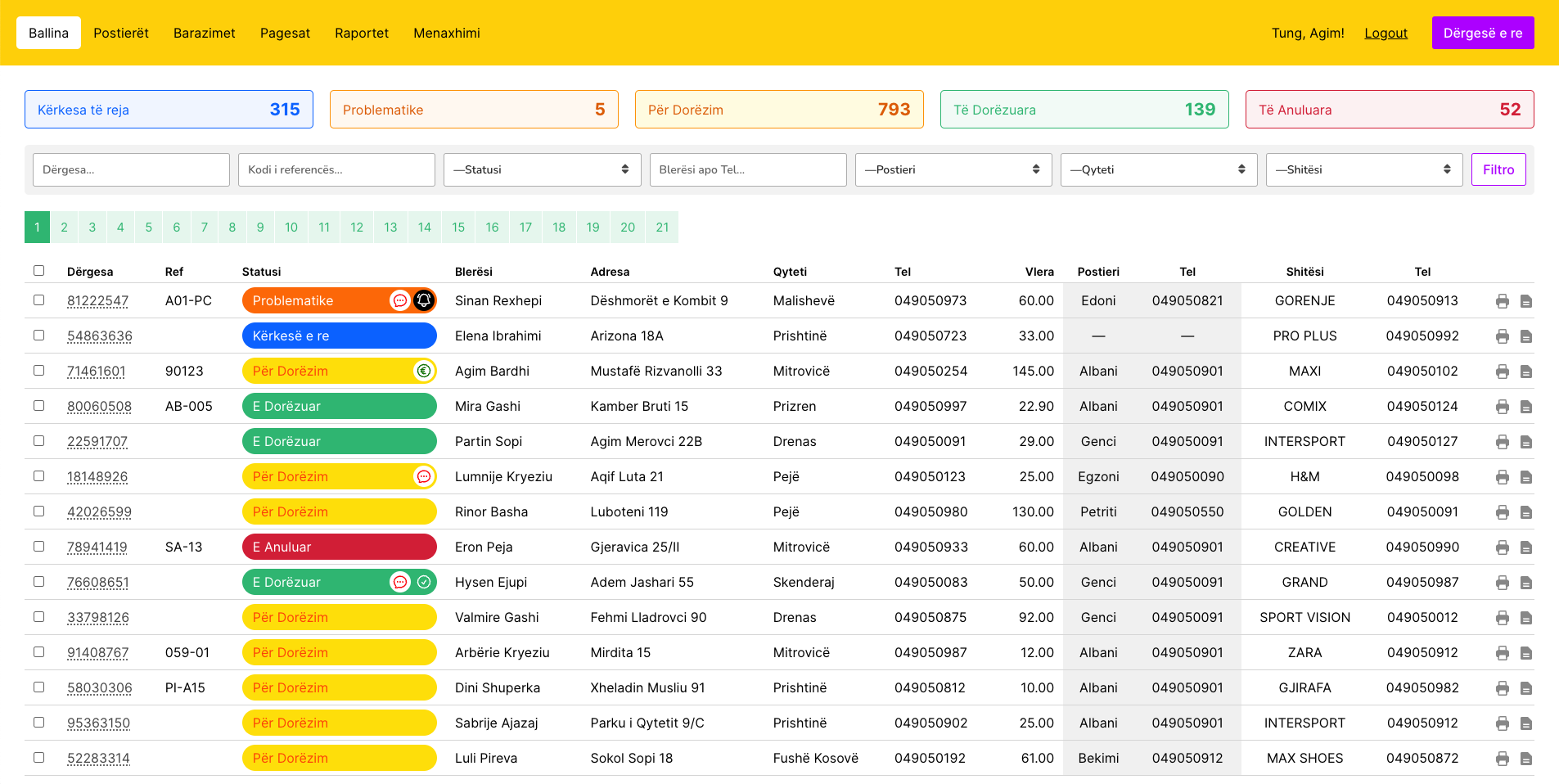Image resolution: width=1559 pixels, height=784 pixels.
Task: Focus the Kodi i referencës field
Action: pyautogui.click(x=336, y=169)
